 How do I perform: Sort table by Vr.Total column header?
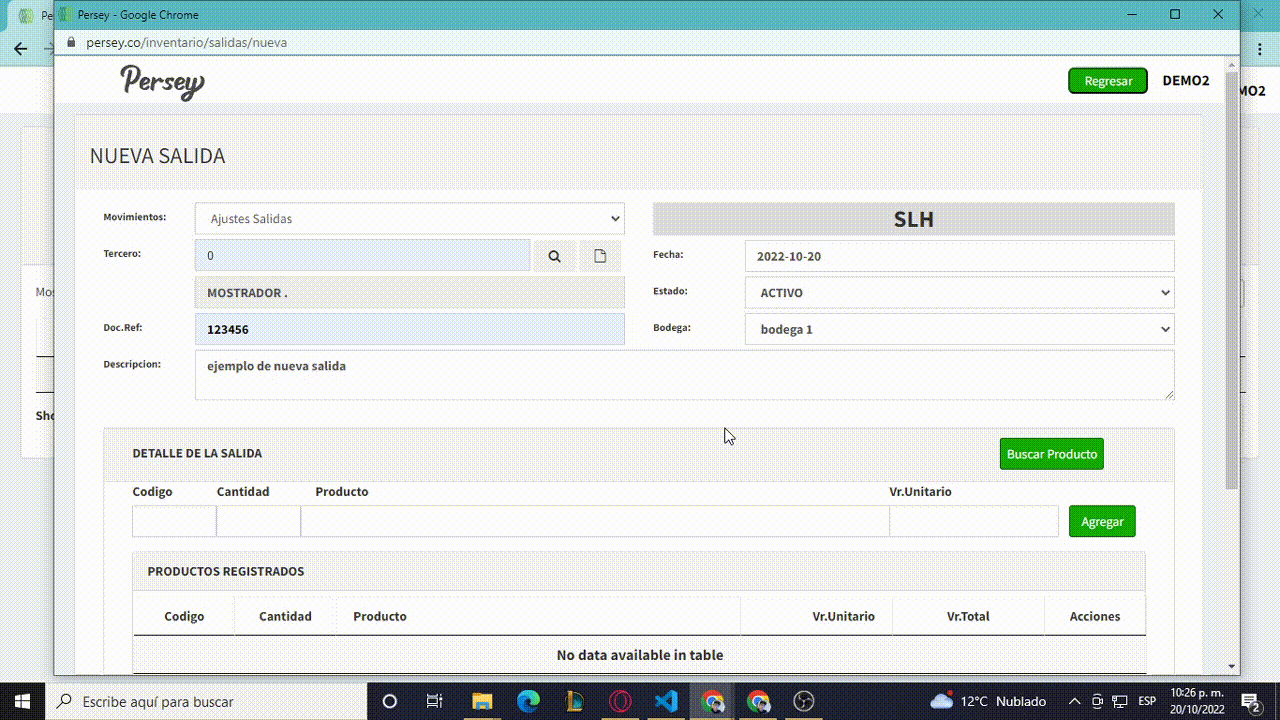pos(967,616)
